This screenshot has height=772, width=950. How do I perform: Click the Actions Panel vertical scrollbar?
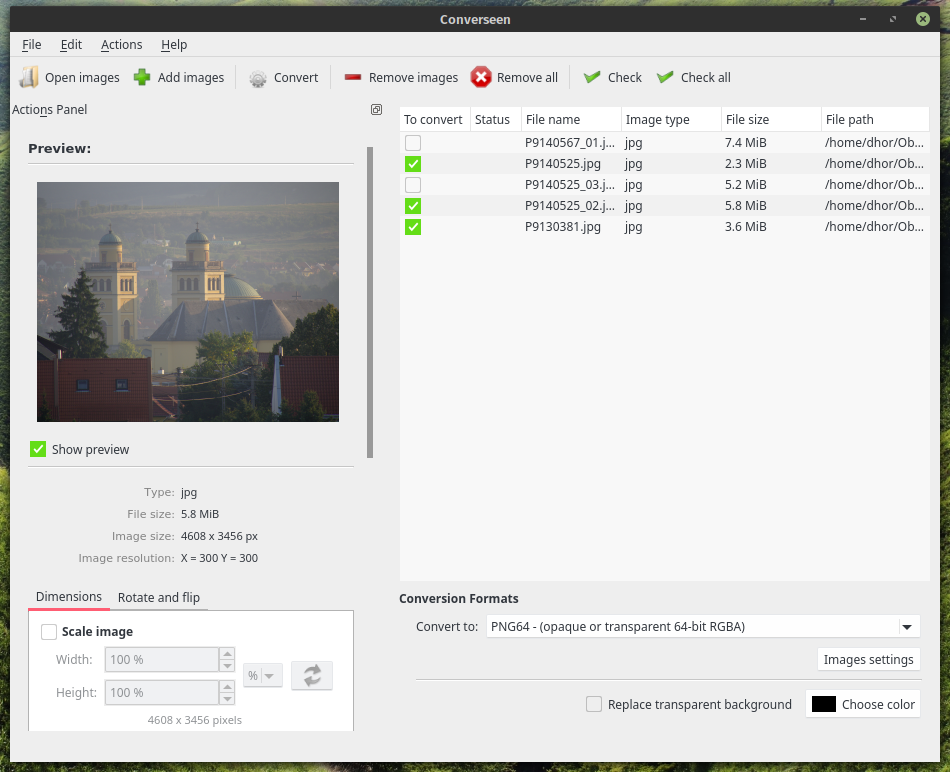coord(370,302)
